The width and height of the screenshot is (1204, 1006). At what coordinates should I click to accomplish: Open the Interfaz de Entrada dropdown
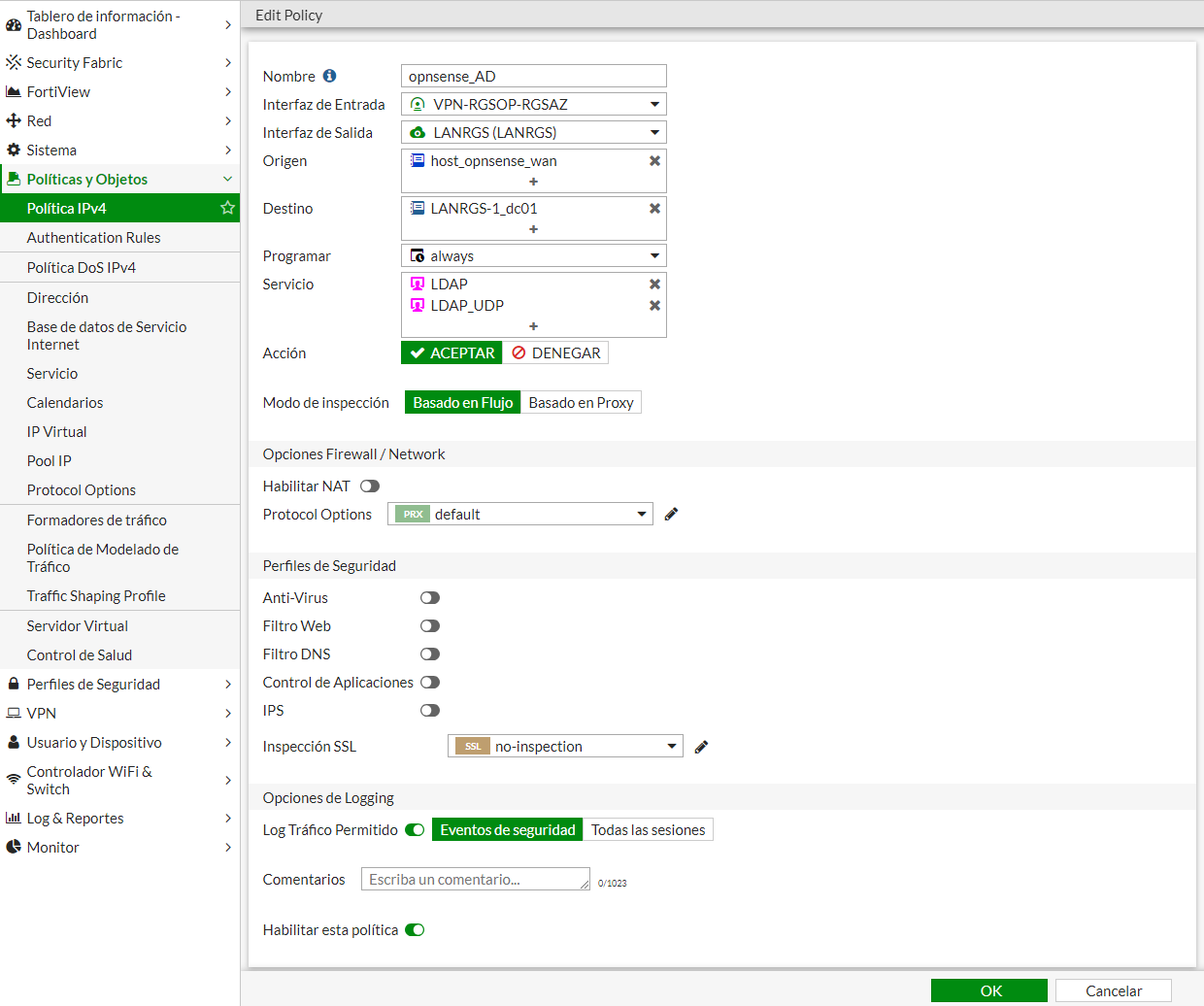(x=533, y=104)
